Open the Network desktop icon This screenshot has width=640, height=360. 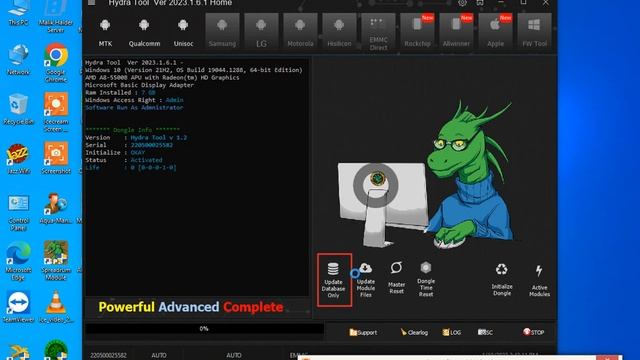[x=18, y=60]
